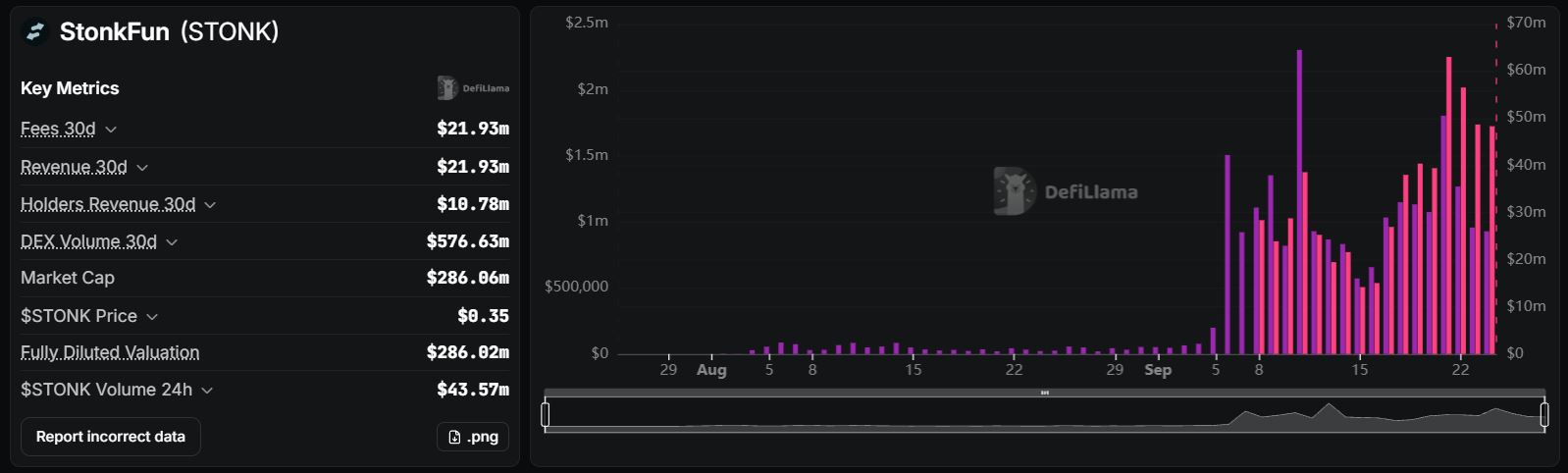Click the Sep label on chart axis
The height and width of the screenshot is (473, 1568).
coord(1158,370)
